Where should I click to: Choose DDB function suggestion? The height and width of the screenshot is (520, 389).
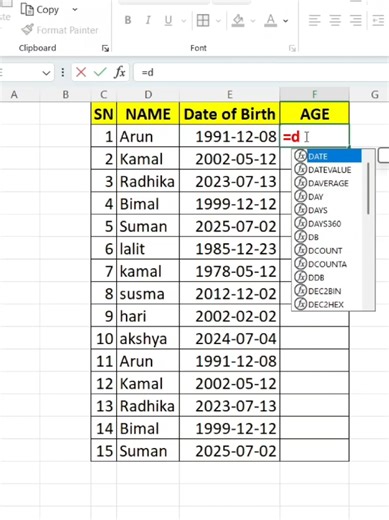coord(327,278)
